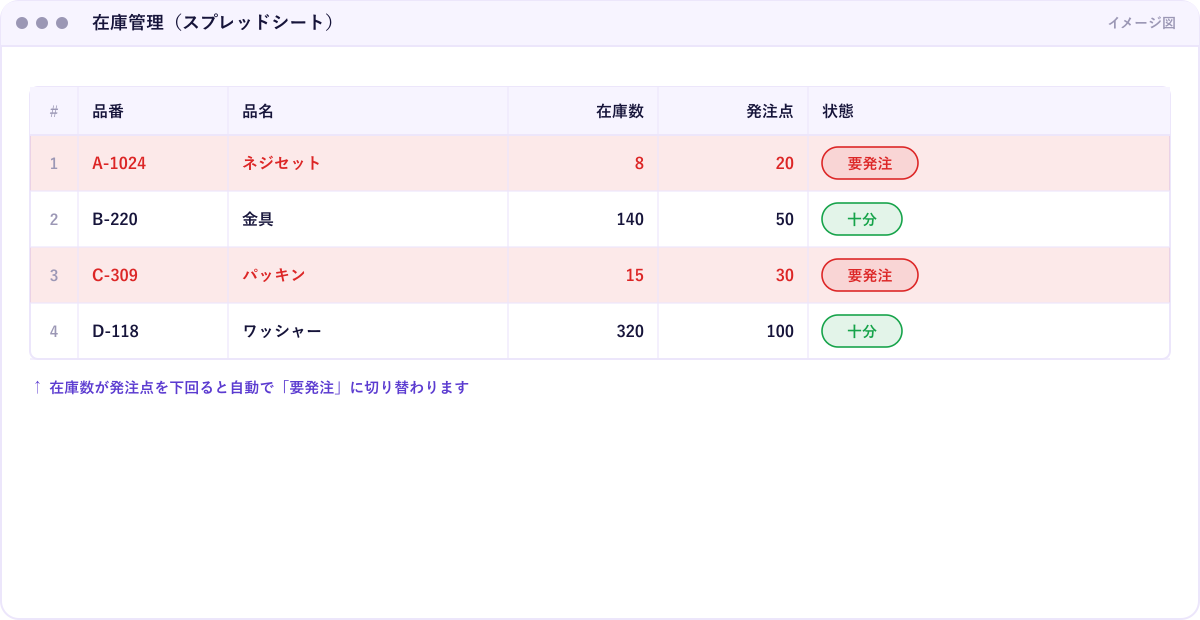The height and width of the screenshot is (620, 1200).
Task: Click the 在庫数 column header
Action: pyautogui.click(x=583, y=111)
